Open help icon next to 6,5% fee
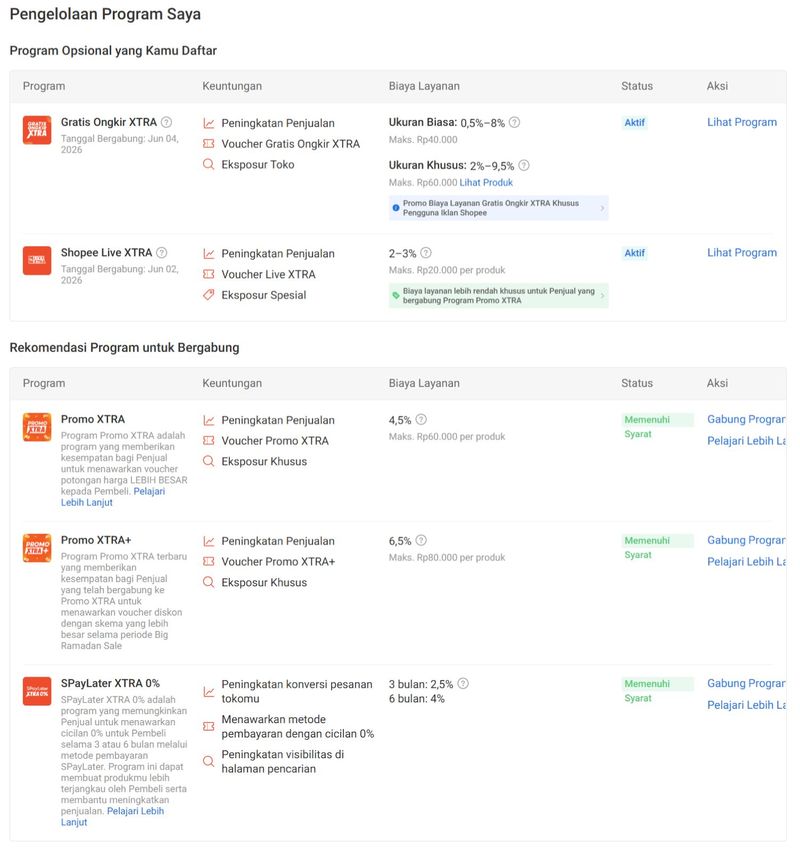 (x=421, y=540)
